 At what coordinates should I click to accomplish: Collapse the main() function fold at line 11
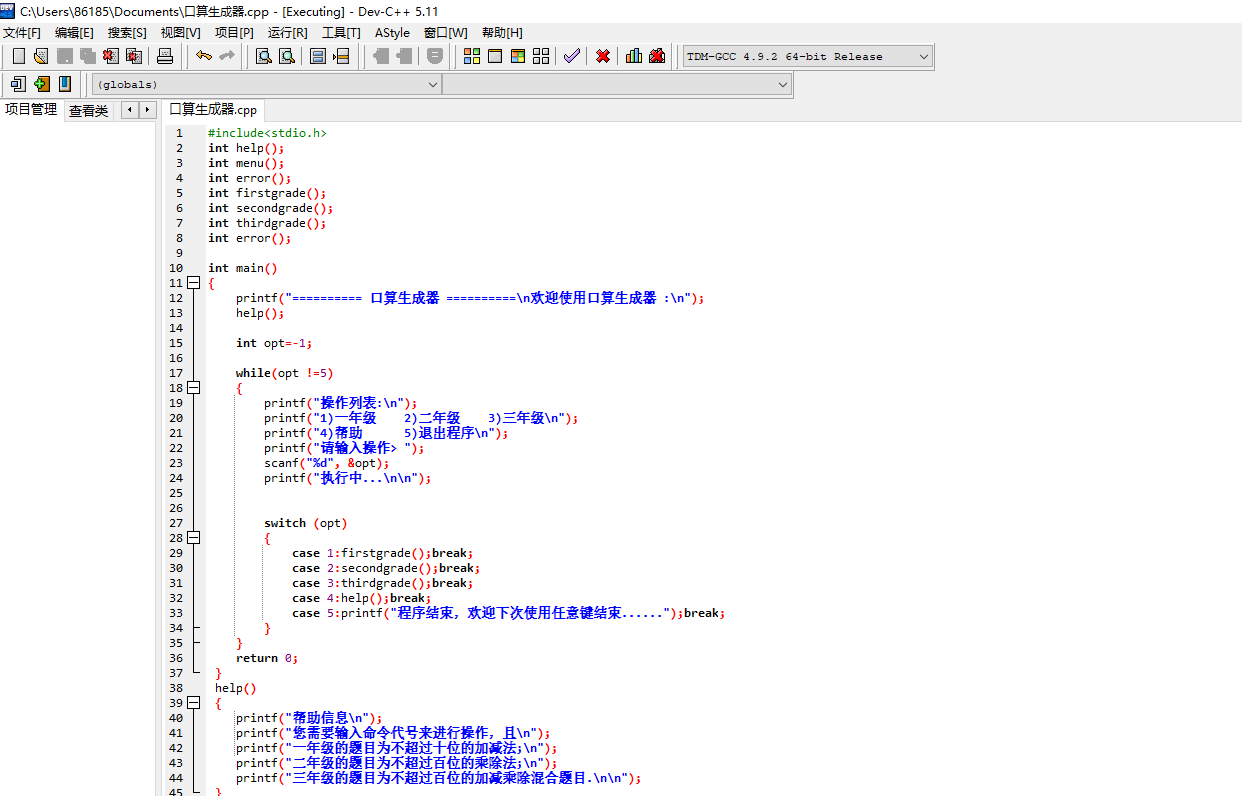click(x=194, y=283)
